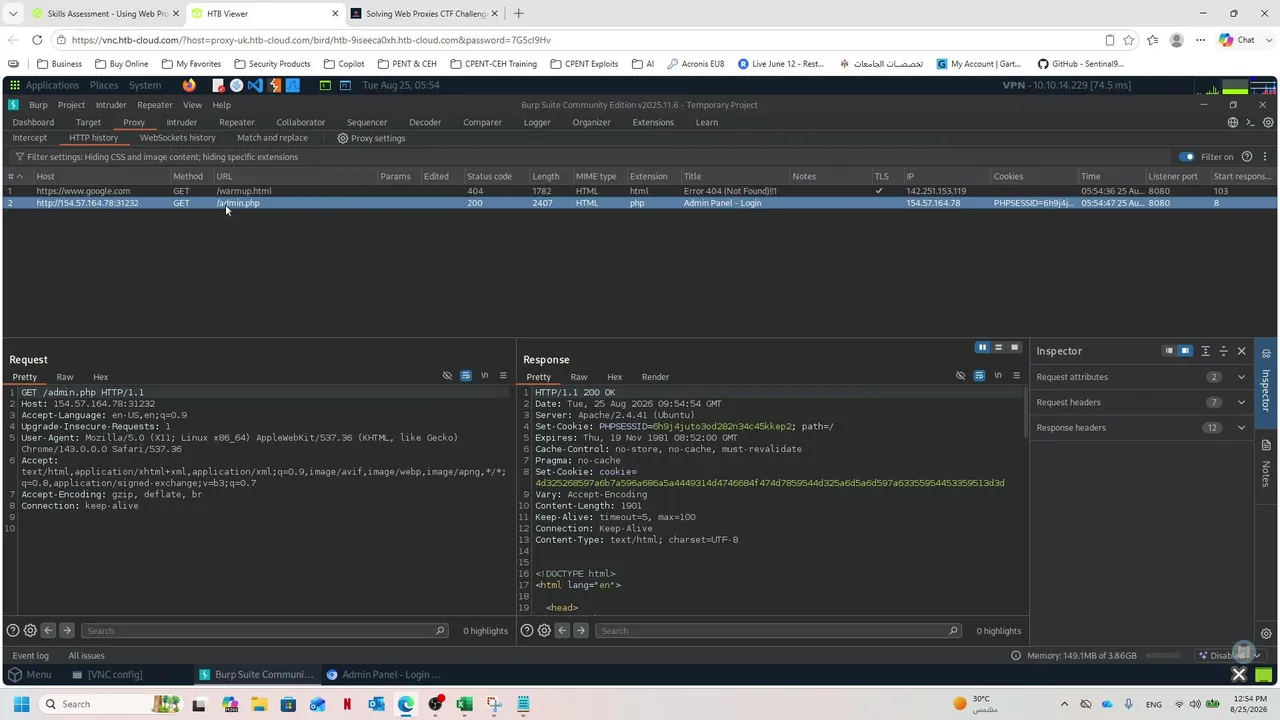
Task: Open Request search settings gear
Action: 30,631
